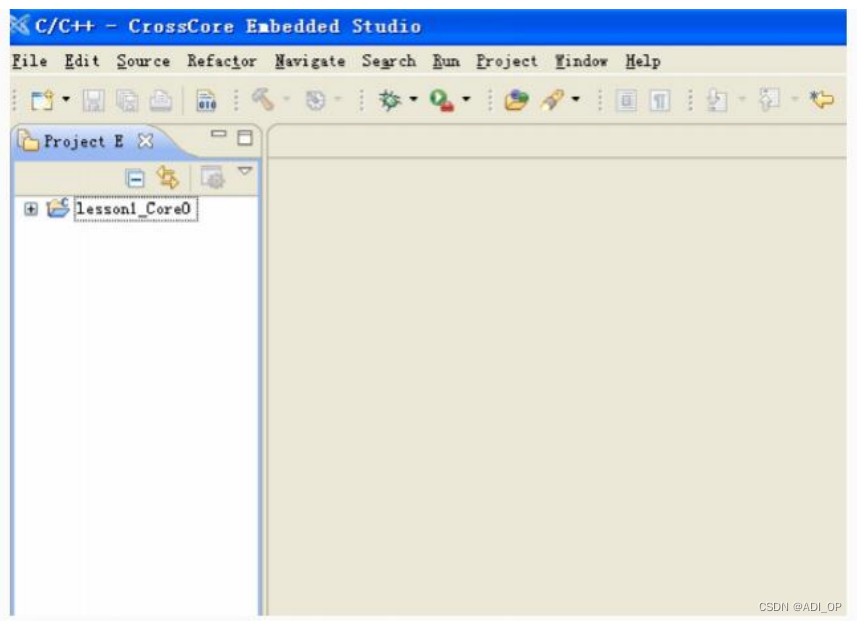857x622 pixels.
Task: Click the open folder toolbar icon
Action: coord(516,101)
